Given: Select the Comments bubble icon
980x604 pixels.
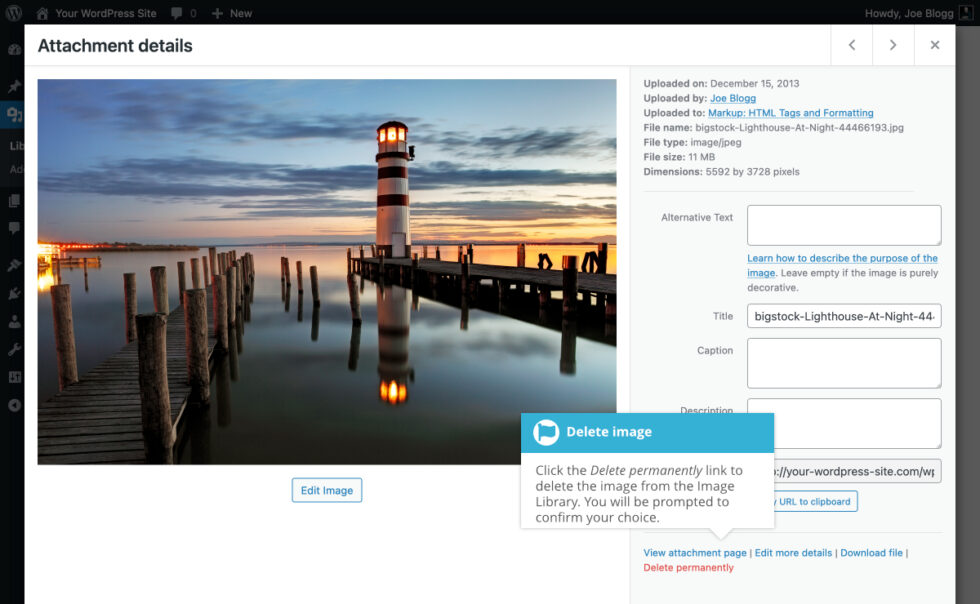Looking at the screenshot, I should 13,229.
